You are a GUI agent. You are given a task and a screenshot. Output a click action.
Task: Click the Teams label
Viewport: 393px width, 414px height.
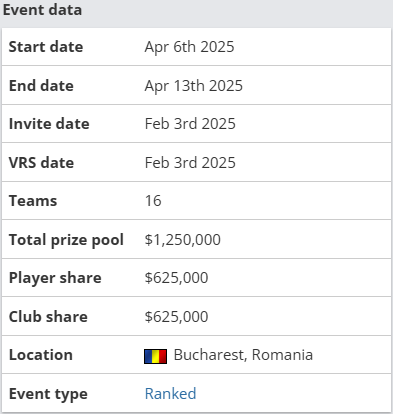33,201
